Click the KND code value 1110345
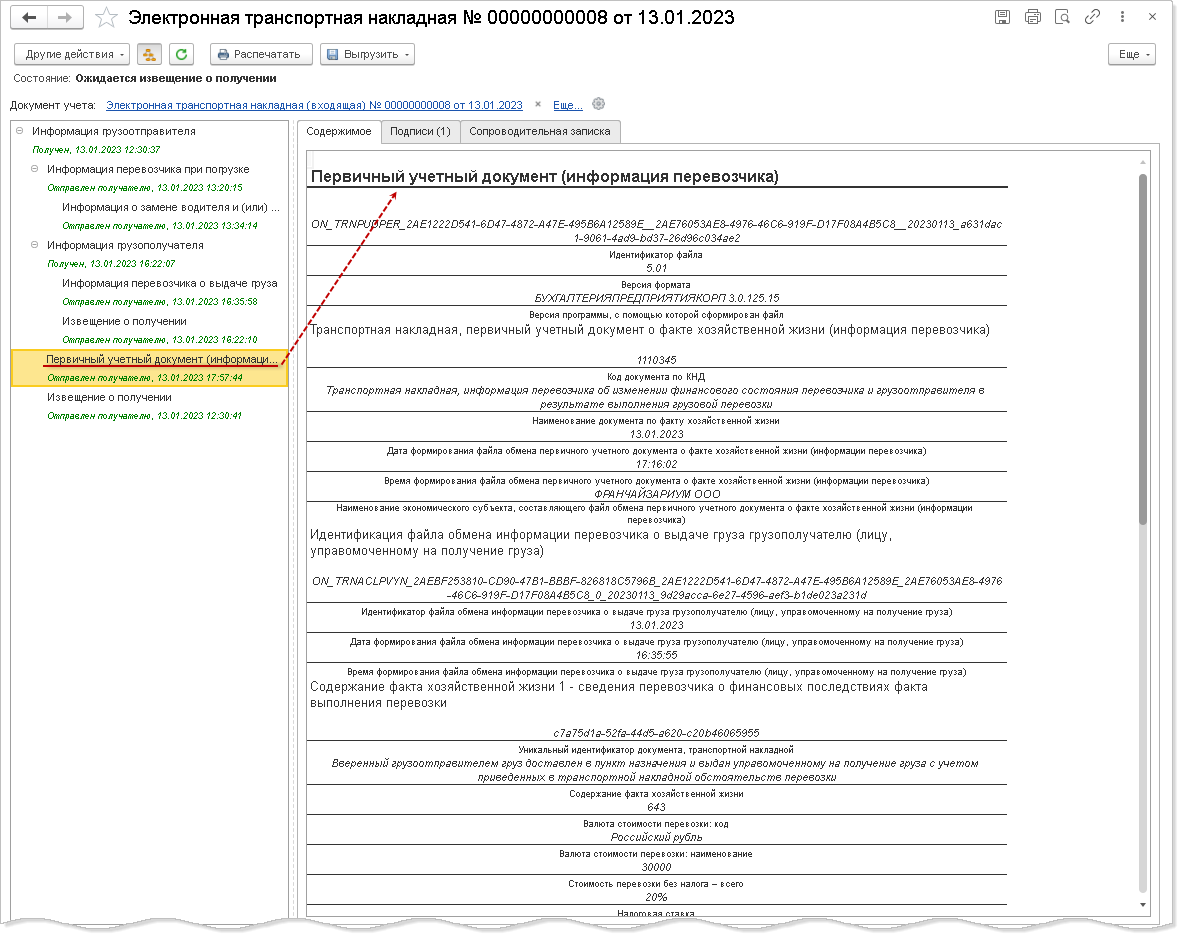 [x=657, y=360]
